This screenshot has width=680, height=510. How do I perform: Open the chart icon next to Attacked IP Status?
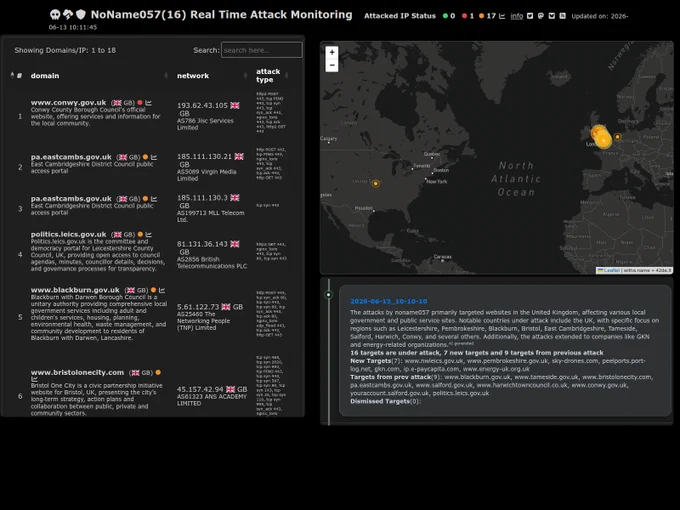point(502,16)
